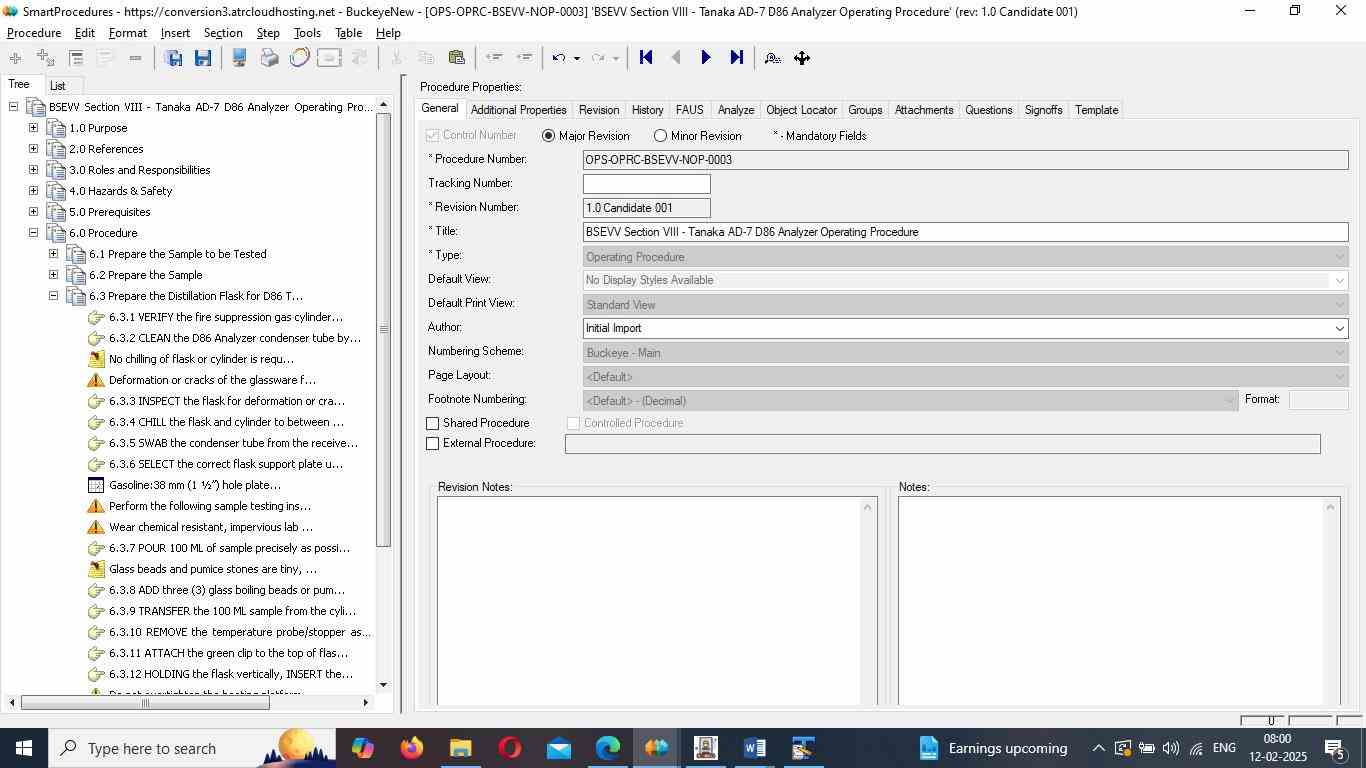Click the indent arrow toolbar icon

pos(524,58)
